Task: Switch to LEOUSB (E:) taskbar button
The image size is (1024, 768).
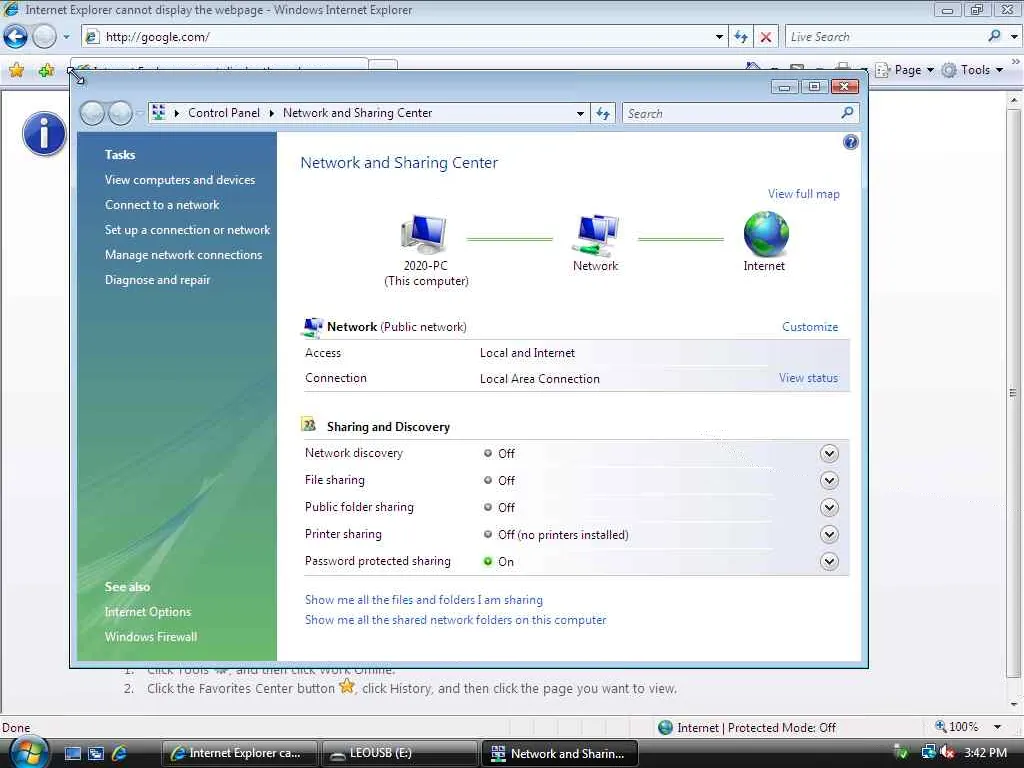Action: [x=399, y=753]
